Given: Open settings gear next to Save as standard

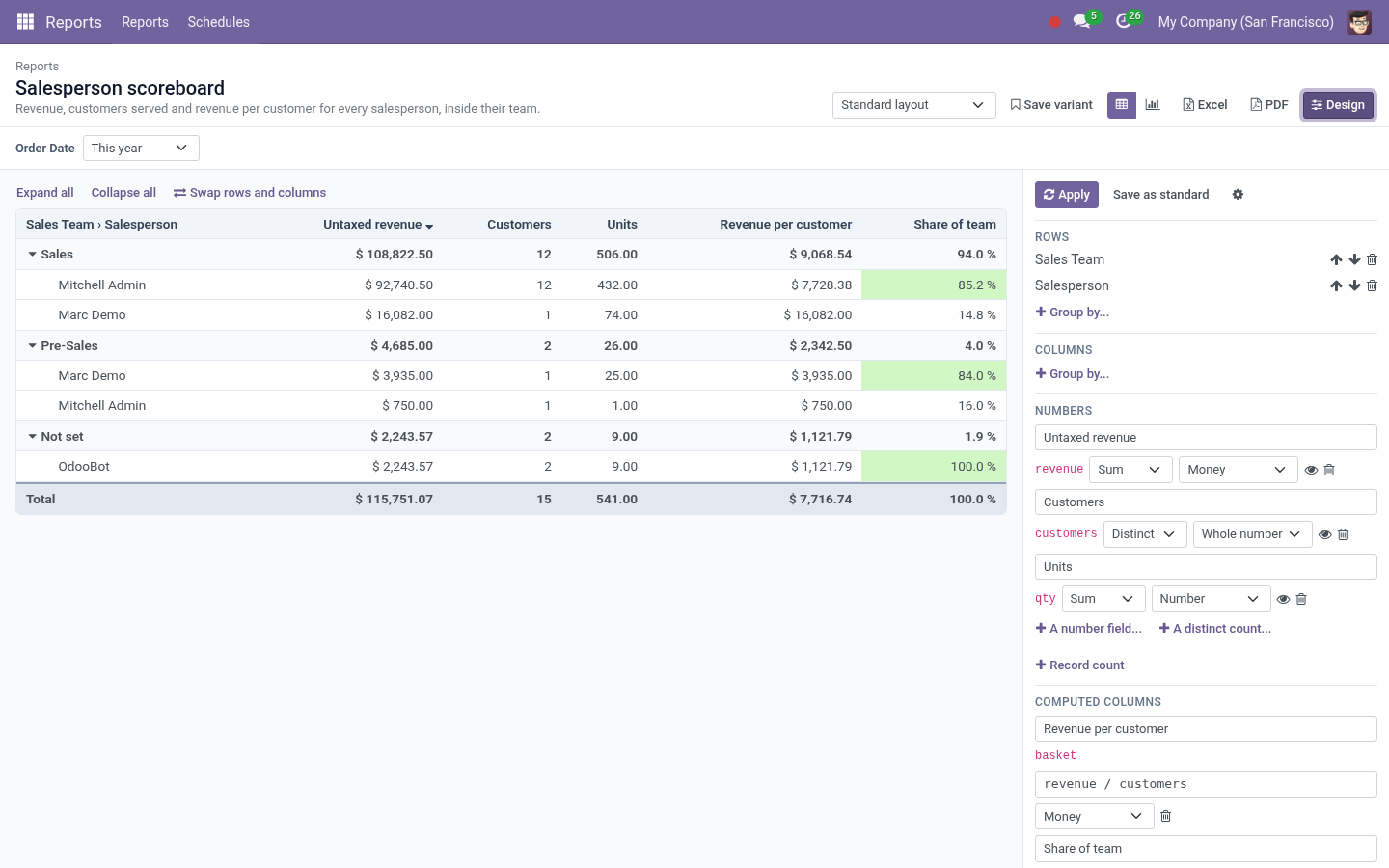Looking at the screenshot, I should click(x=1238, y=195).
